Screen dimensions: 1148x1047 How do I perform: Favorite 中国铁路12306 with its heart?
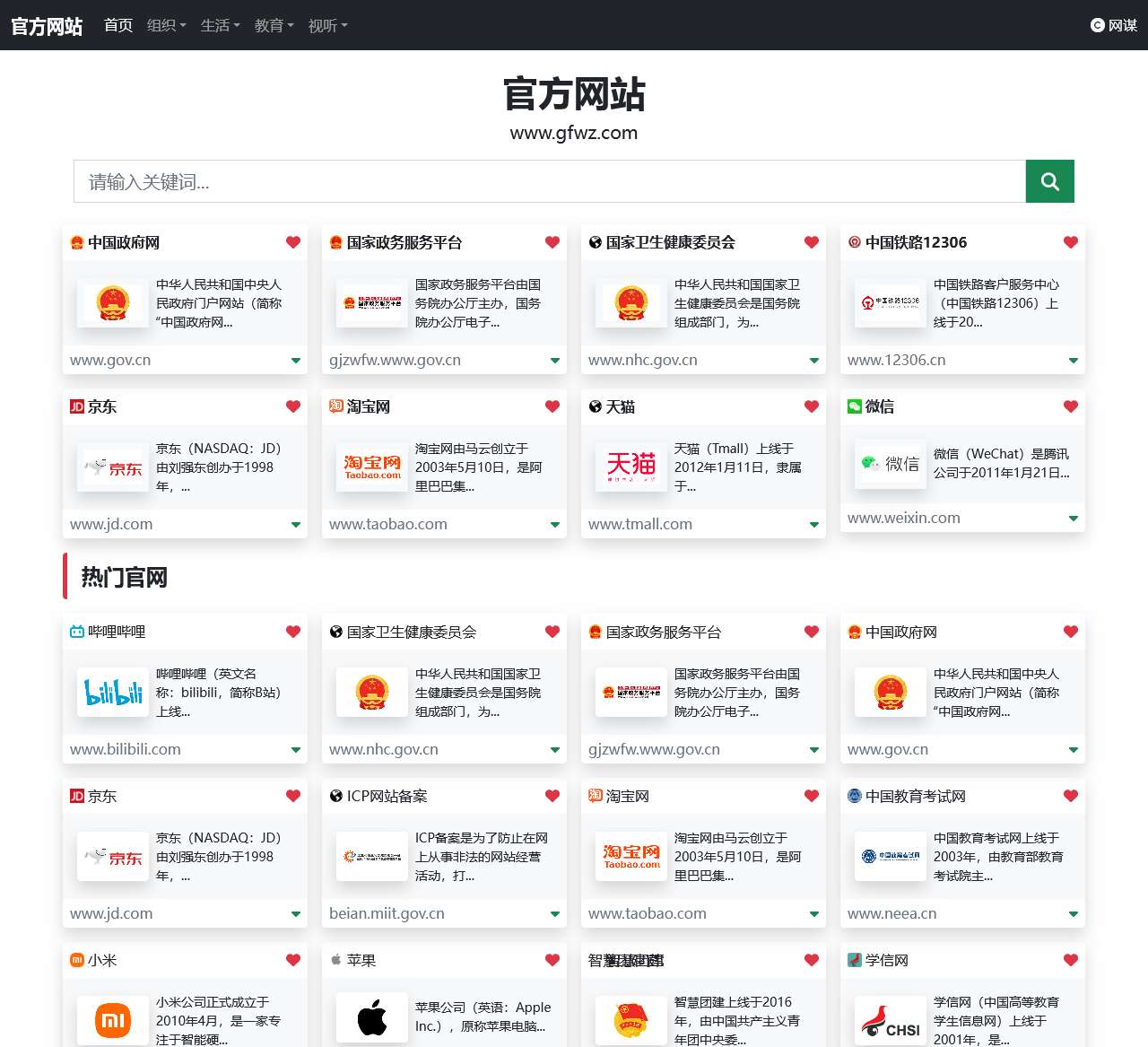(x=1071, y=242)
